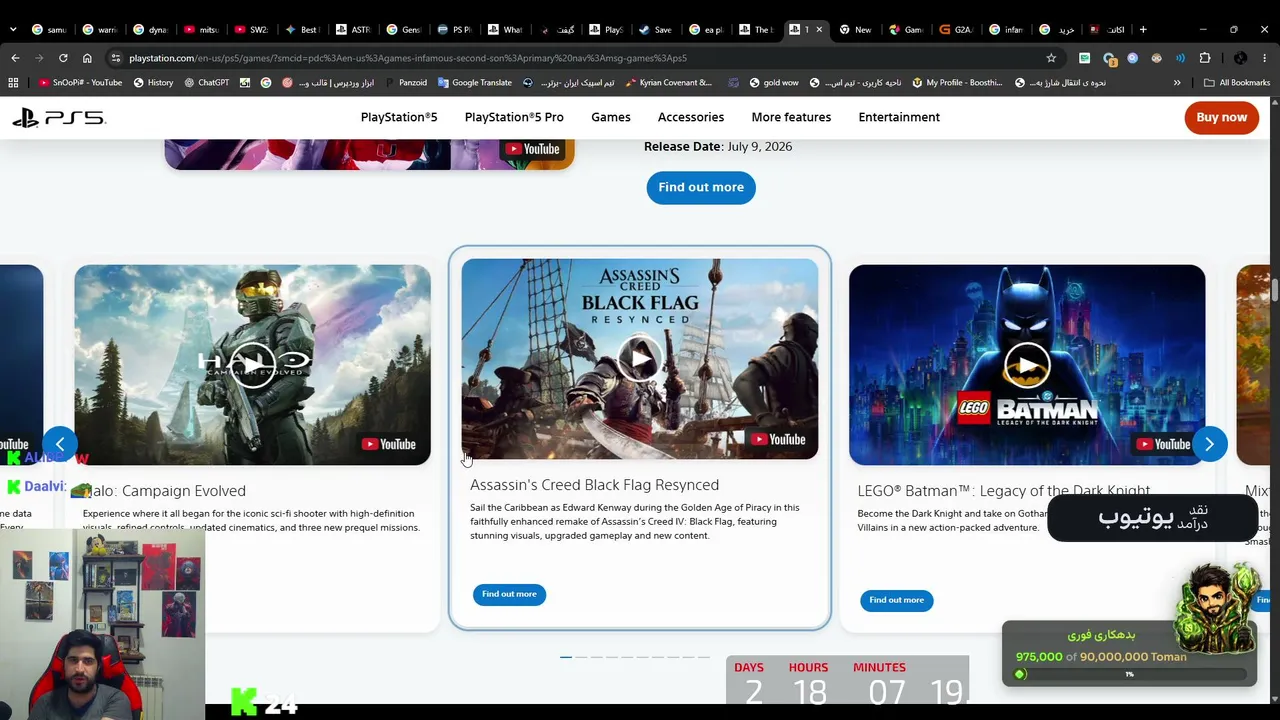Click YouTube logo on LEGO Batman thumbnail
Image resolution: width=1280 pixels, height=720 pixels.
pyautogui.click(x=1164, y=444)
